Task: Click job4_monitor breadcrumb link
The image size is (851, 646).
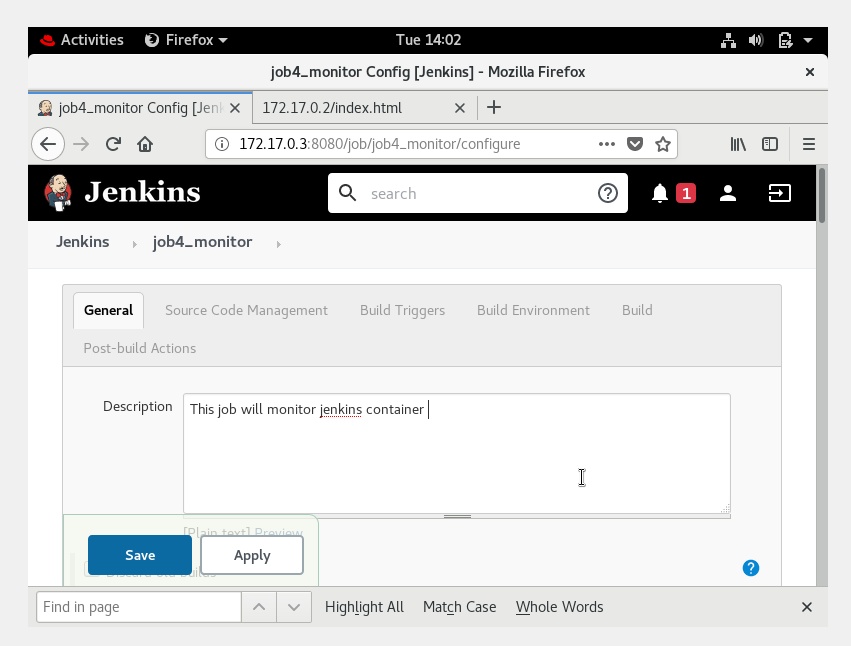Action: click(202, 242)
